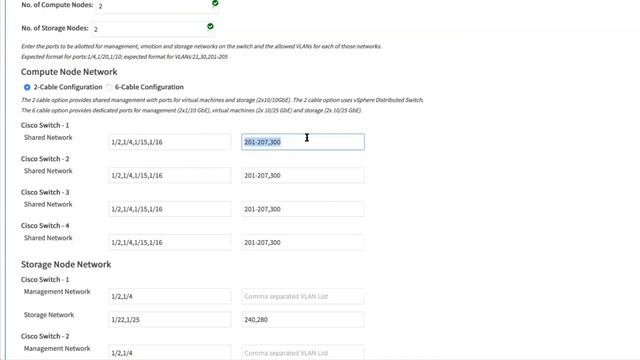
Task: Click the Storage Network label
Action: (49, 315)
